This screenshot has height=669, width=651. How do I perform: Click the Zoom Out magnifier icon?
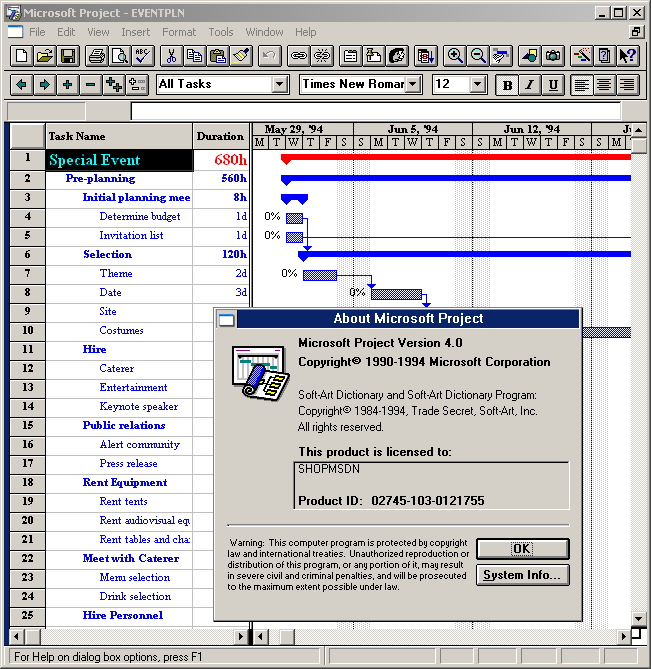coord(478,56)
